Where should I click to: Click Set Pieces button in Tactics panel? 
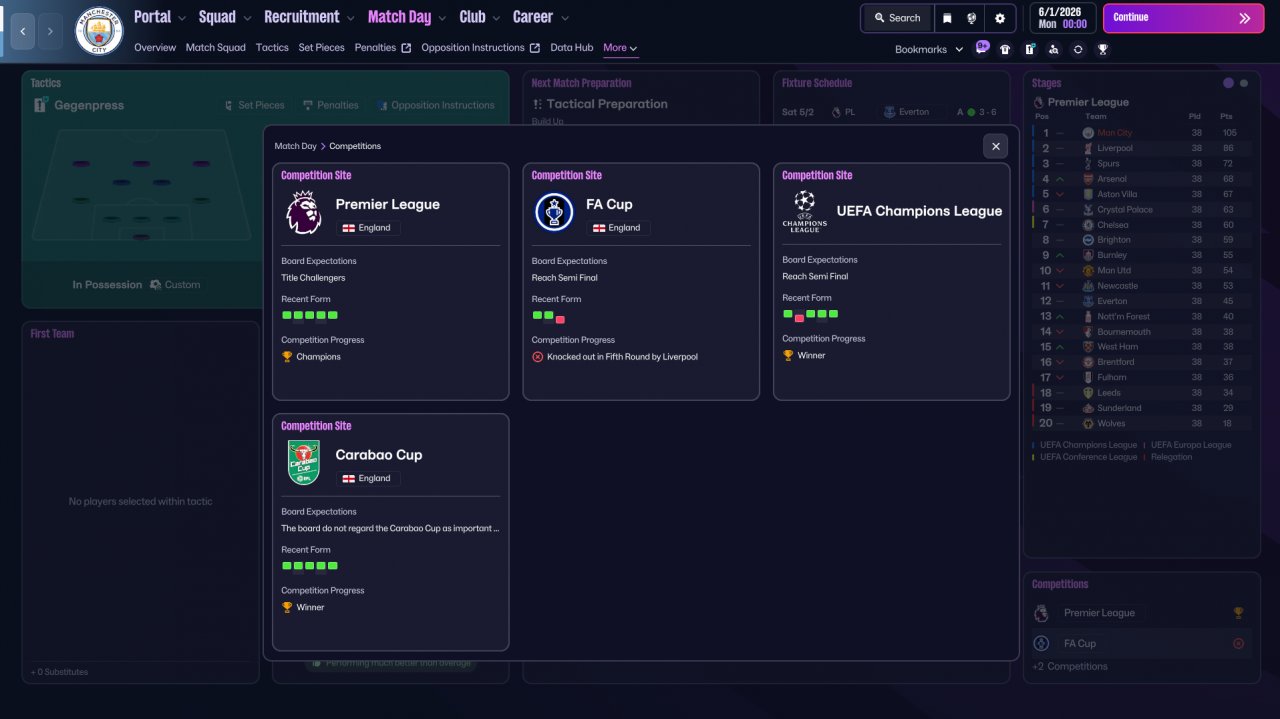pos(254,105)
